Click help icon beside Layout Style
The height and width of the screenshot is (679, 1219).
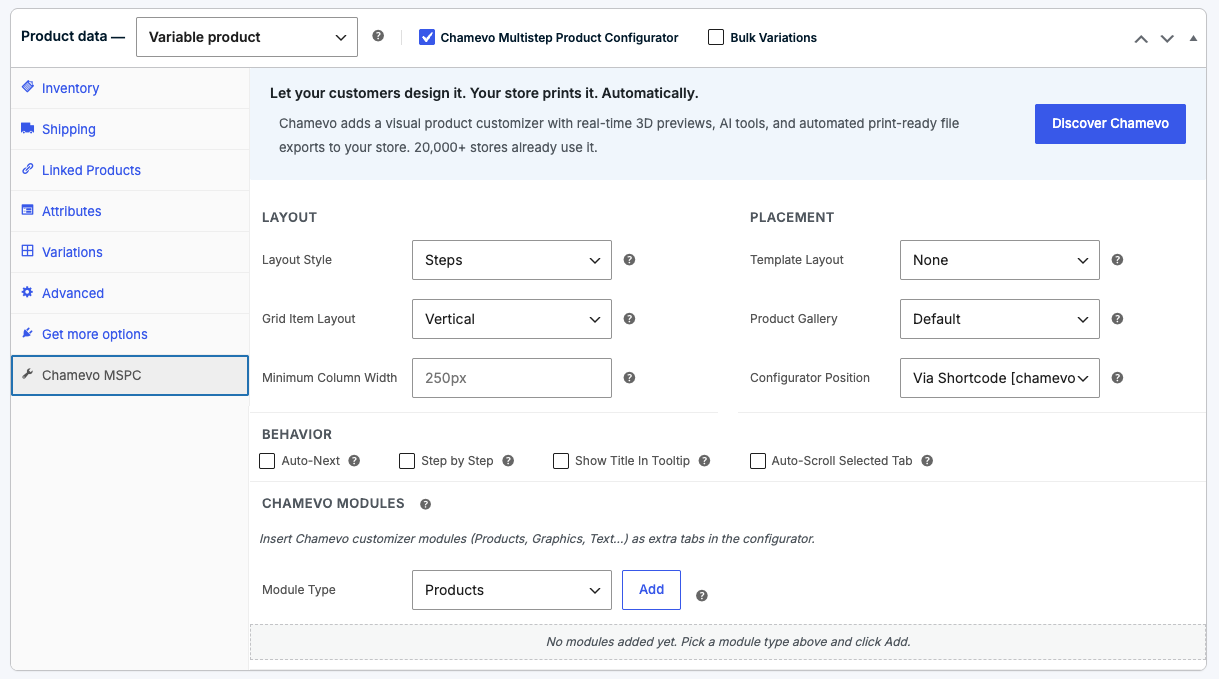pos(630,260)
